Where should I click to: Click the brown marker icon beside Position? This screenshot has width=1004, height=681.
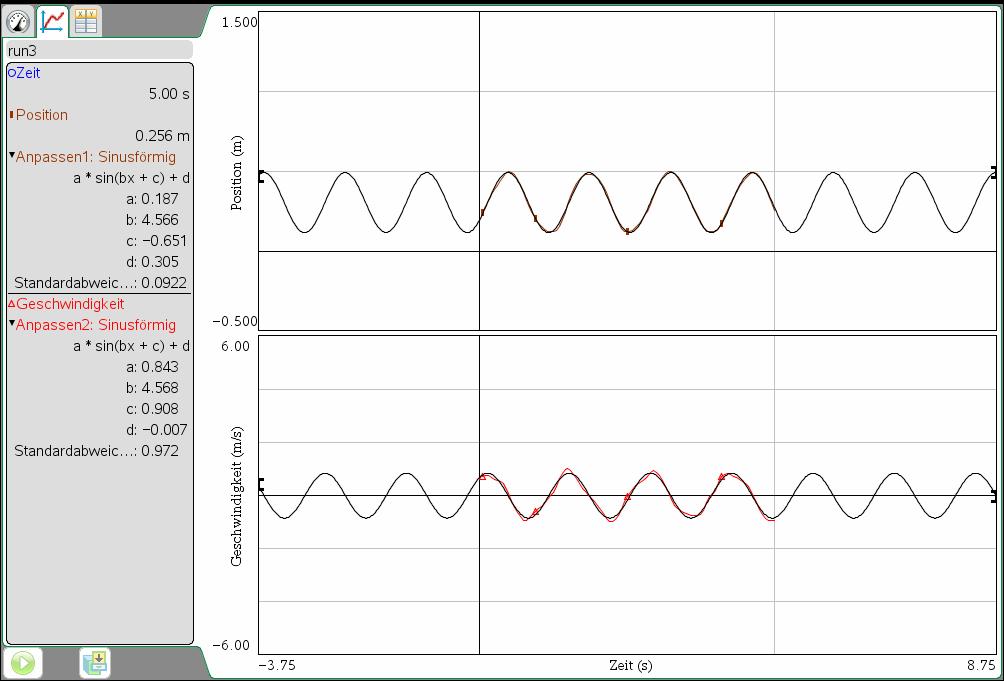(11, 115)
